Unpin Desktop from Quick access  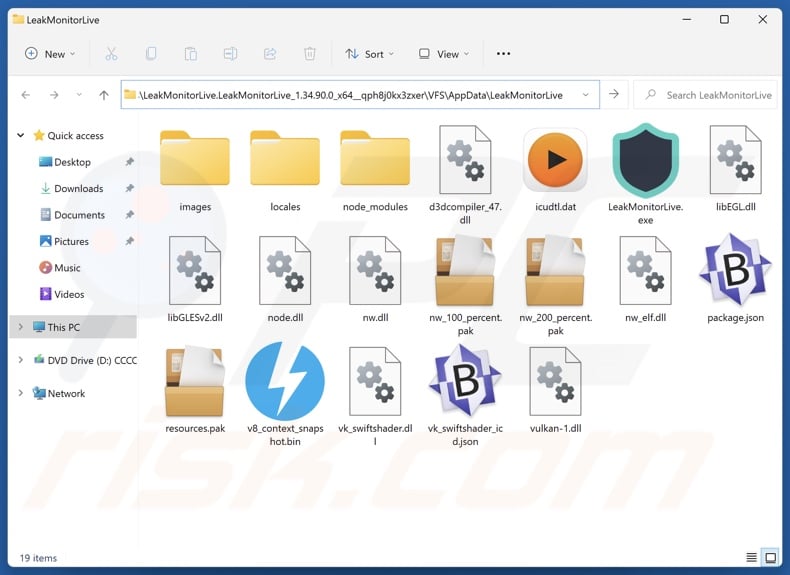point(129,162)
